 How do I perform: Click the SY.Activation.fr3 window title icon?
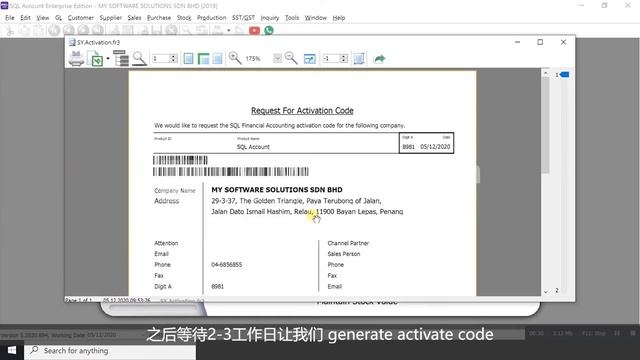(x=72, y=42)
